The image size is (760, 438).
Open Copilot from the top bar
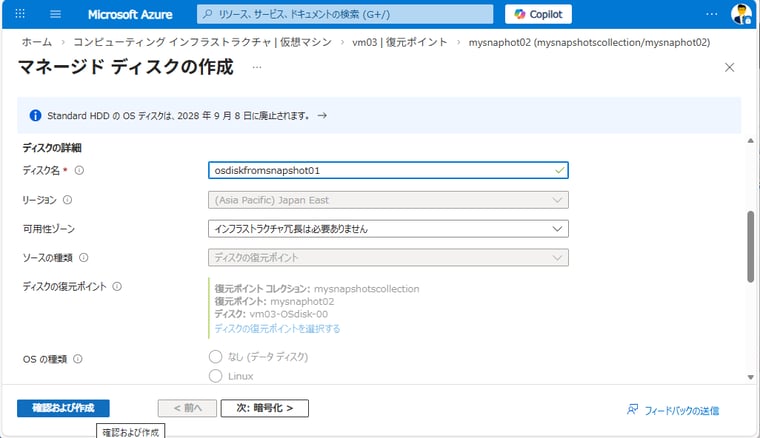tap(538, 14)
